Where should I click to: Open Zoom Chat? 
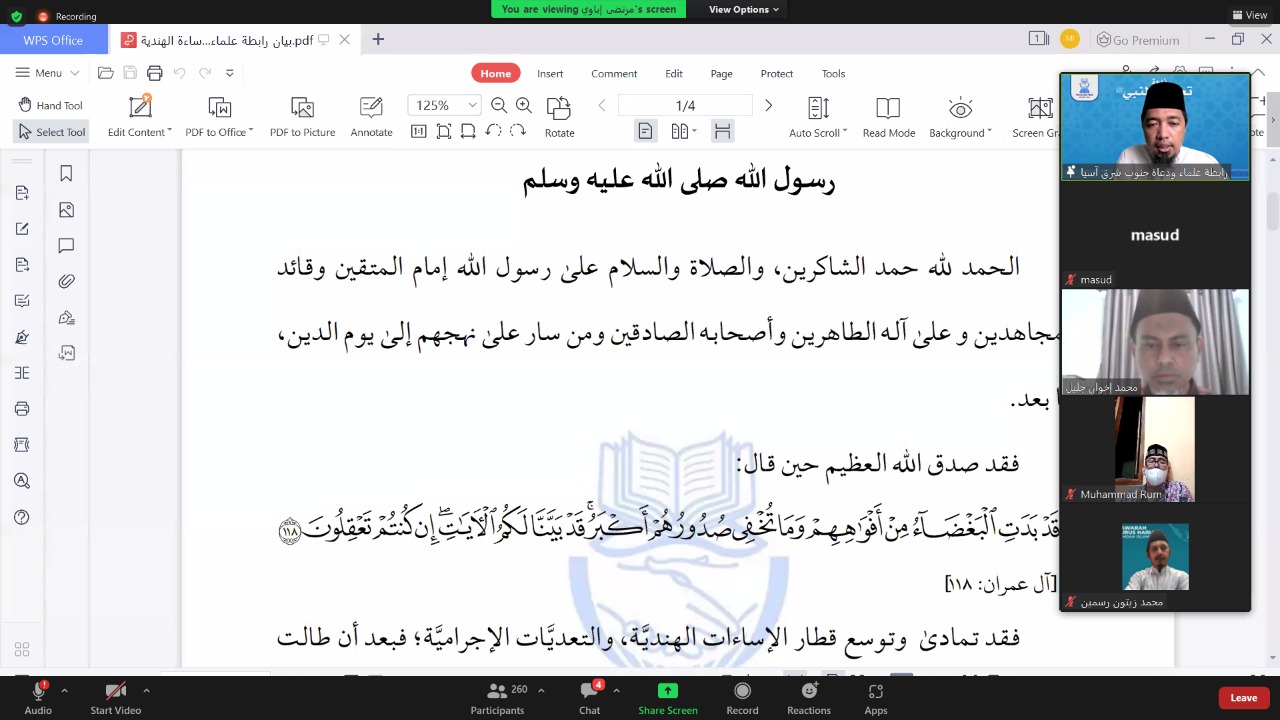590,698
